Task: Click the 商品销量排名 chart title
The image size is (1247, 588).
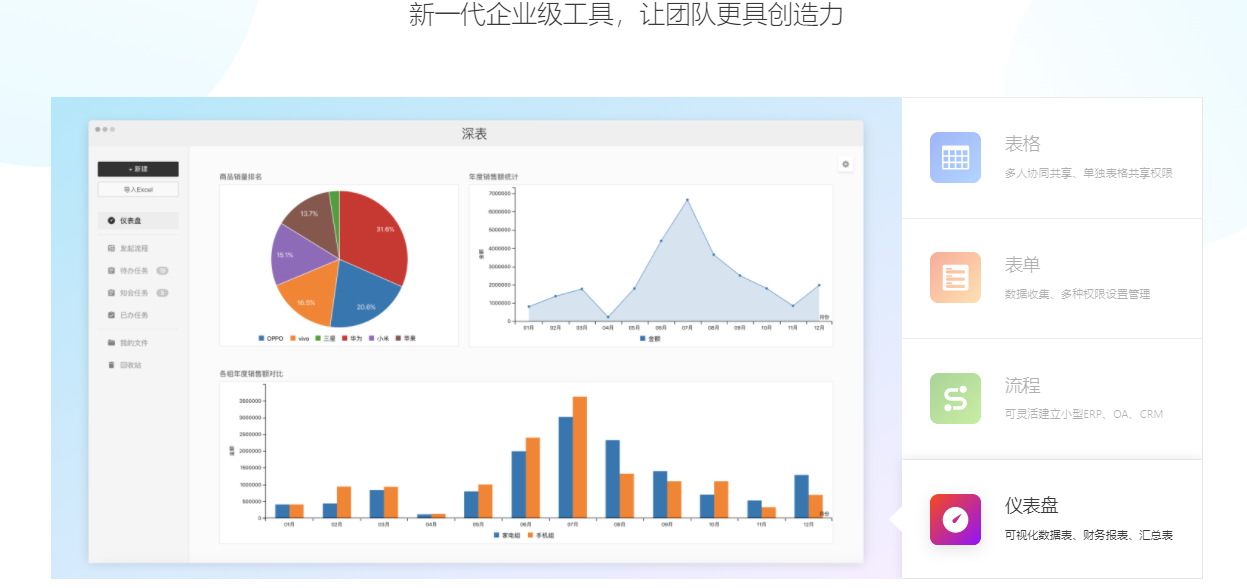Action: coord(241,177)
